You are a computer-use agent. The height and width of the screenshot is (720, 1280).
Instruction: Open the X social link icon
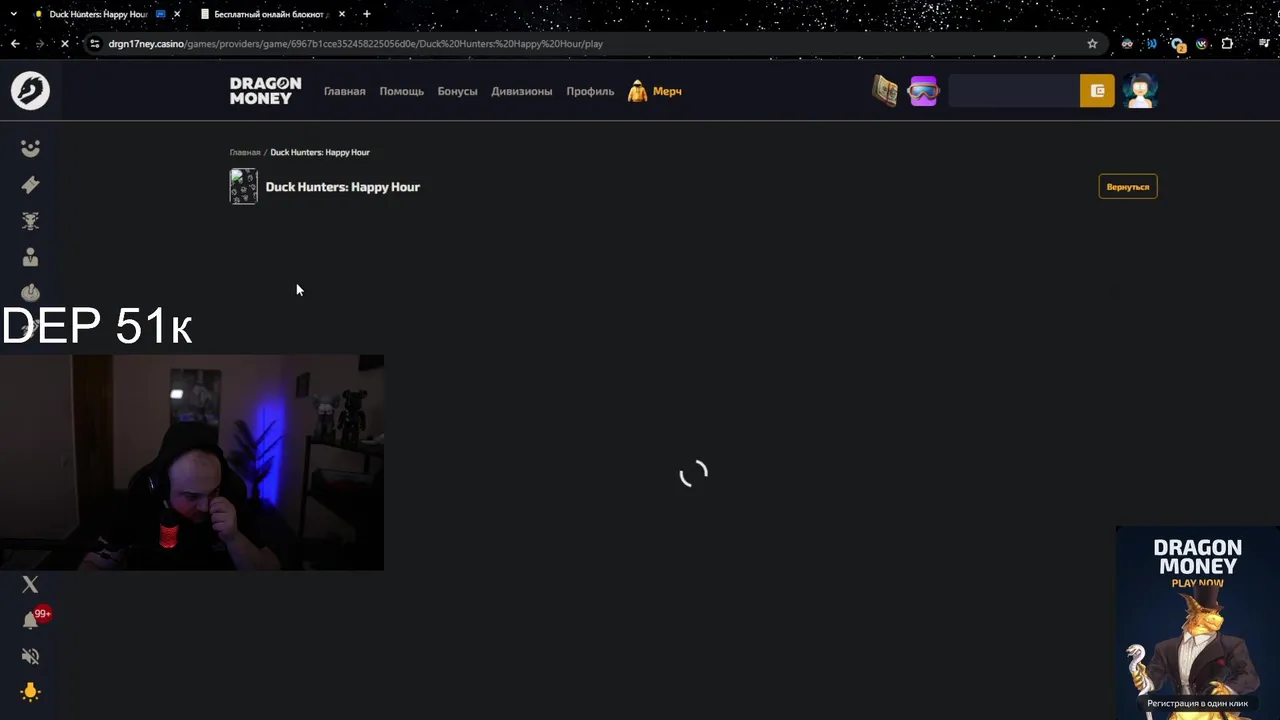(30, 584)
